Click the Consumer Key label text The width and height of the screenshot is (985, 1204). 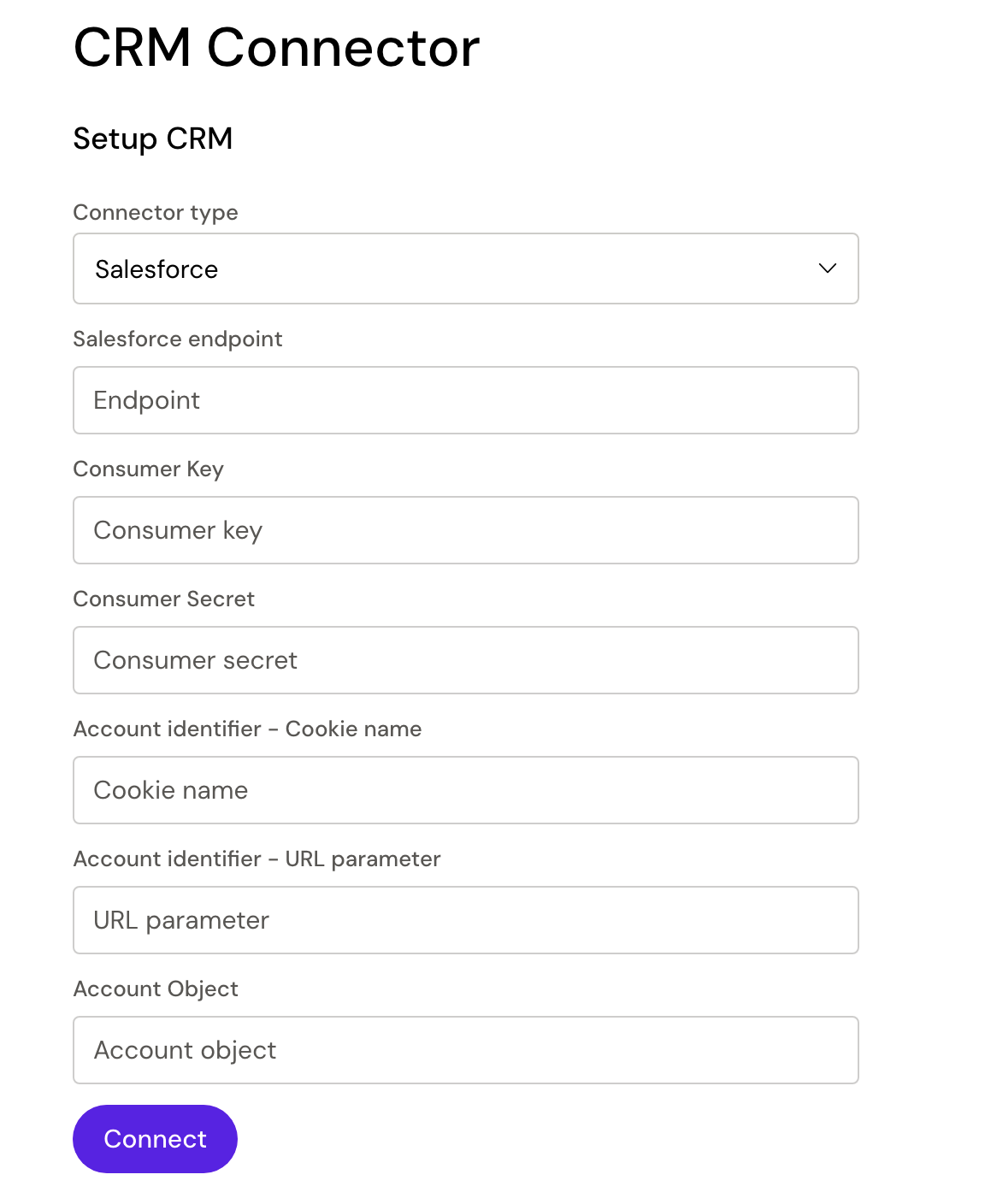(149, 469)
